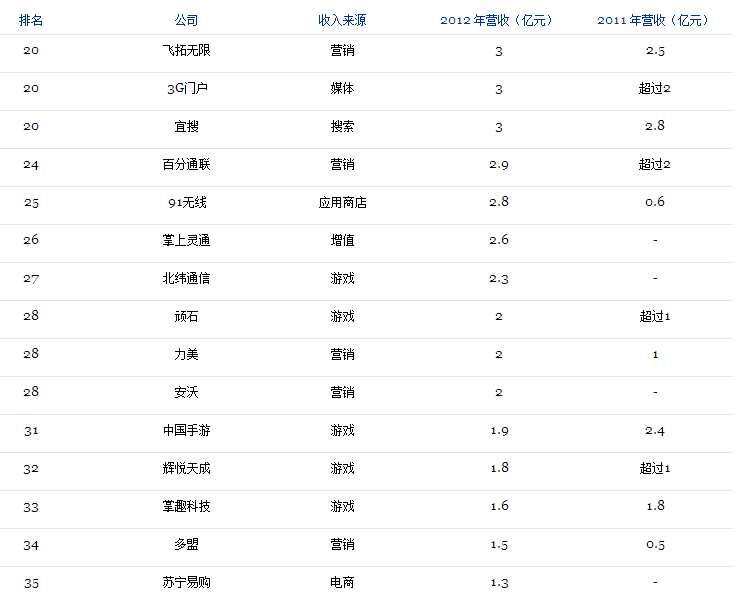This screenshot has width=746, height=604.
Task: Click 增值 in 掌上灵通 row
Action: coord(343,240)
